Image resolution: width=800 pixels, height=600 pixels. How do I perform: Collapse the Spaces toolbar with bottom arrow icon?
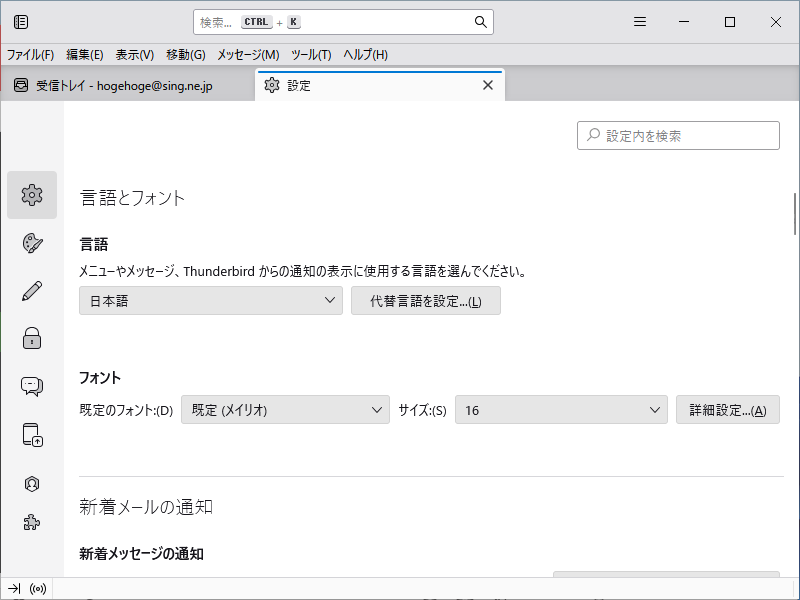pos(15,588)
